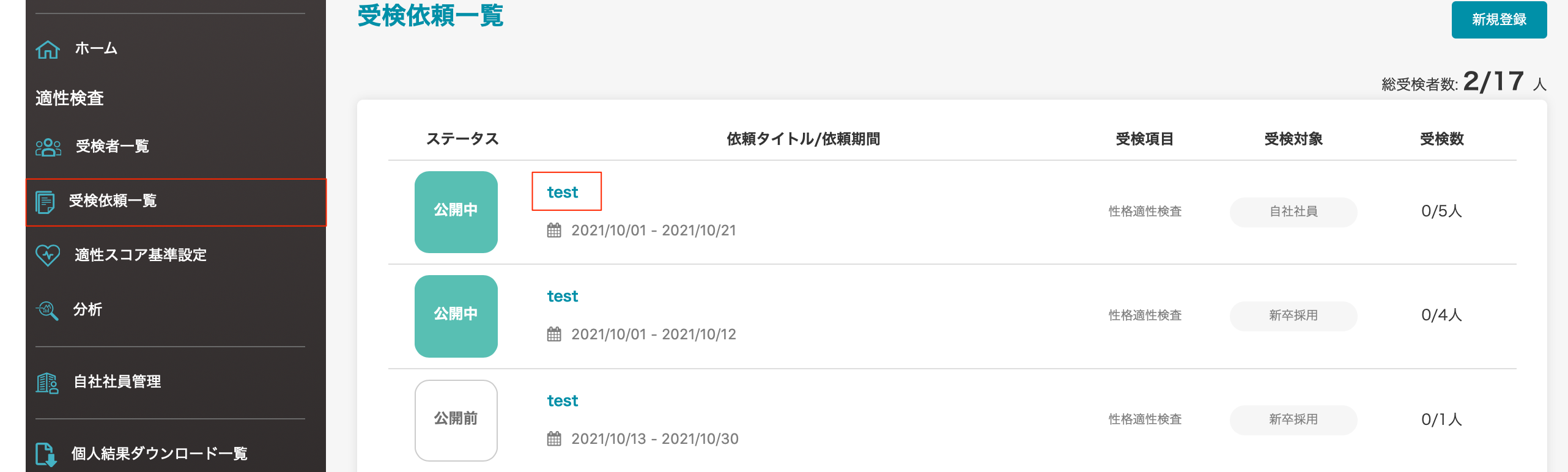The height and width of the screenshot is (472, 1568).
Task: Select 受検者一覧 from the sidebar
Action: [x=112, y=147]
